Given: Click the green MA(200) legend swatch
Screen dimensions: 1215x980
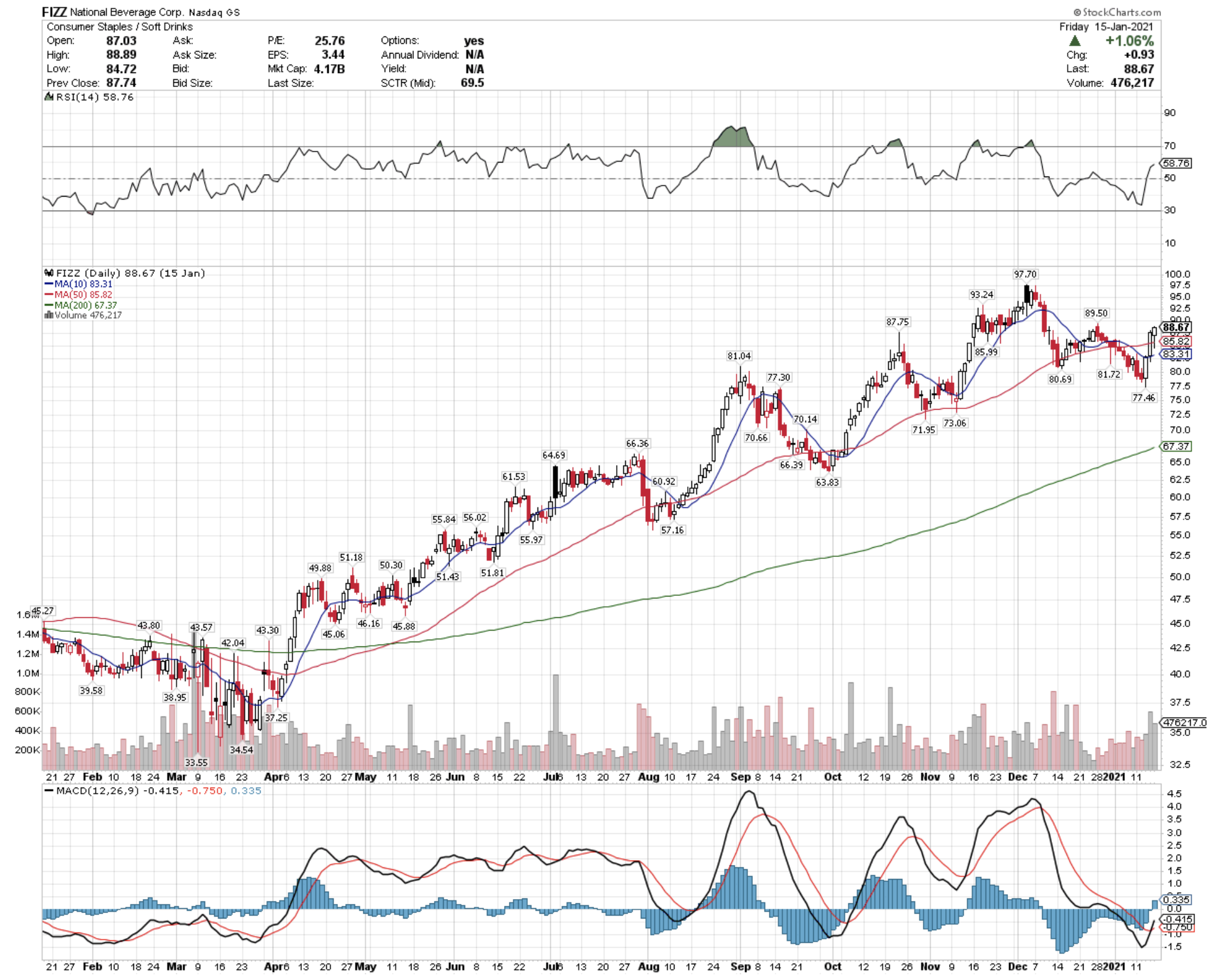Looking at the screenshot, I should click(49, 305).
